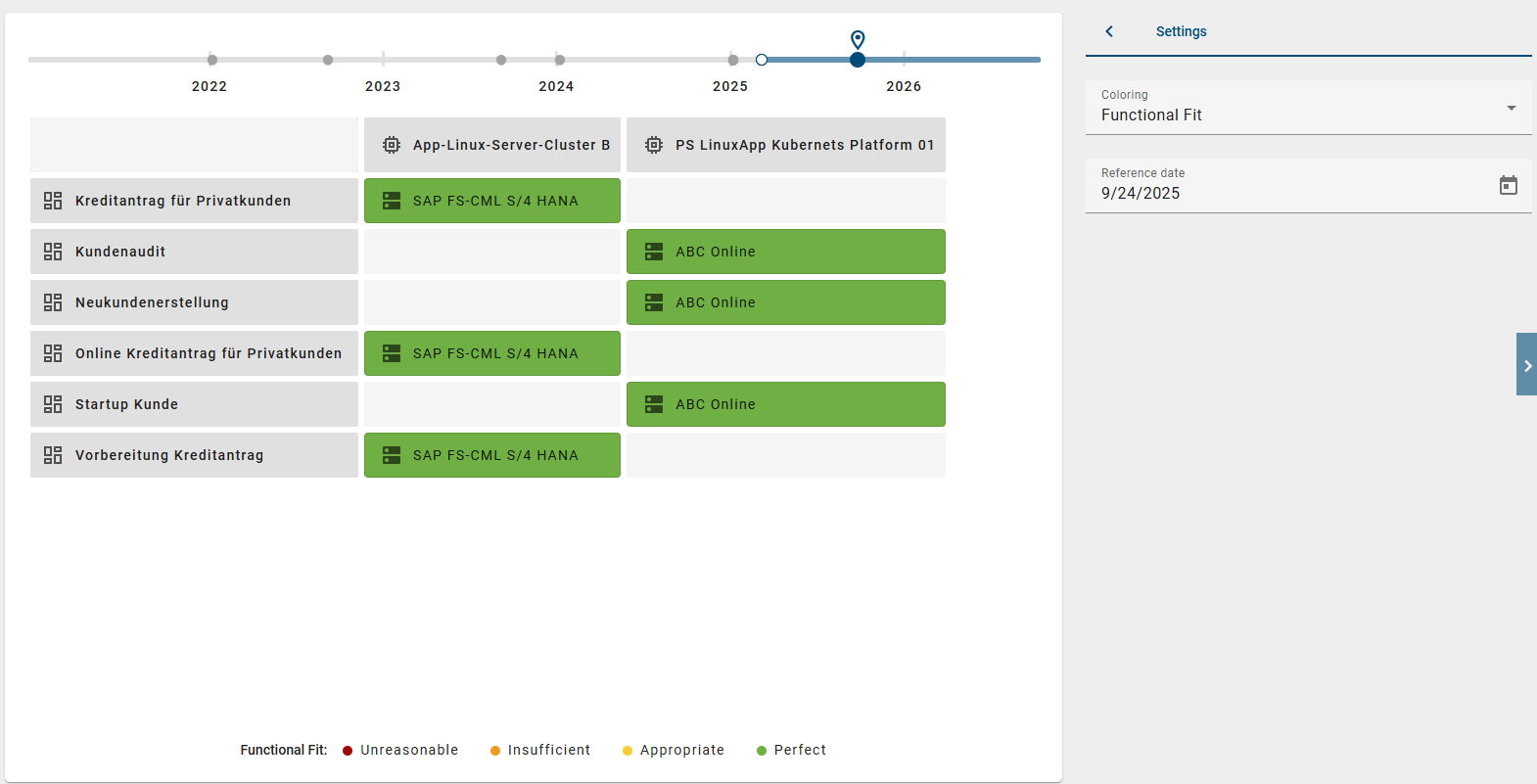Click server icon in Vorbereitung Kreditantrag SAP cell

392,455
